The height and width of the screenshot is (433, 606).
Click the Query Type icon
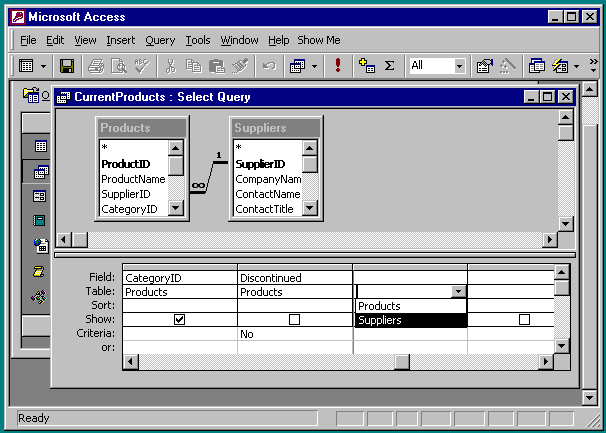click(298, 66)
